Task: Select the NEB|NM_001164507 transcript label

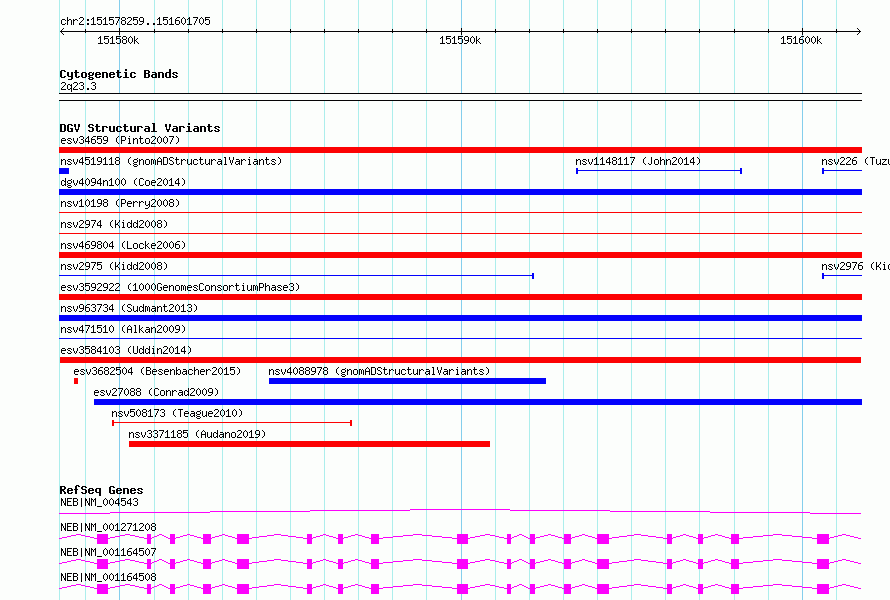Action: point(108,552)
